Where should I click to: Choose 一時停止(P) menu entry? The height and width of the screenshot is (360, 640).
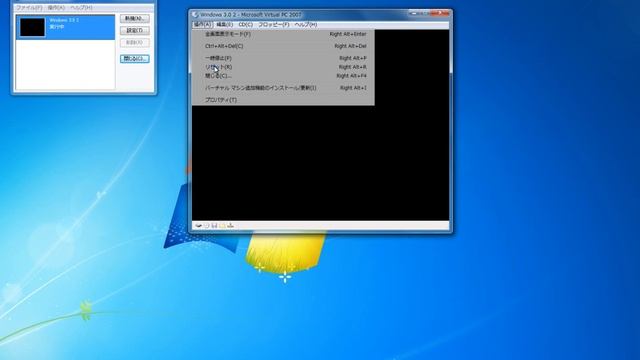[283, 58]
